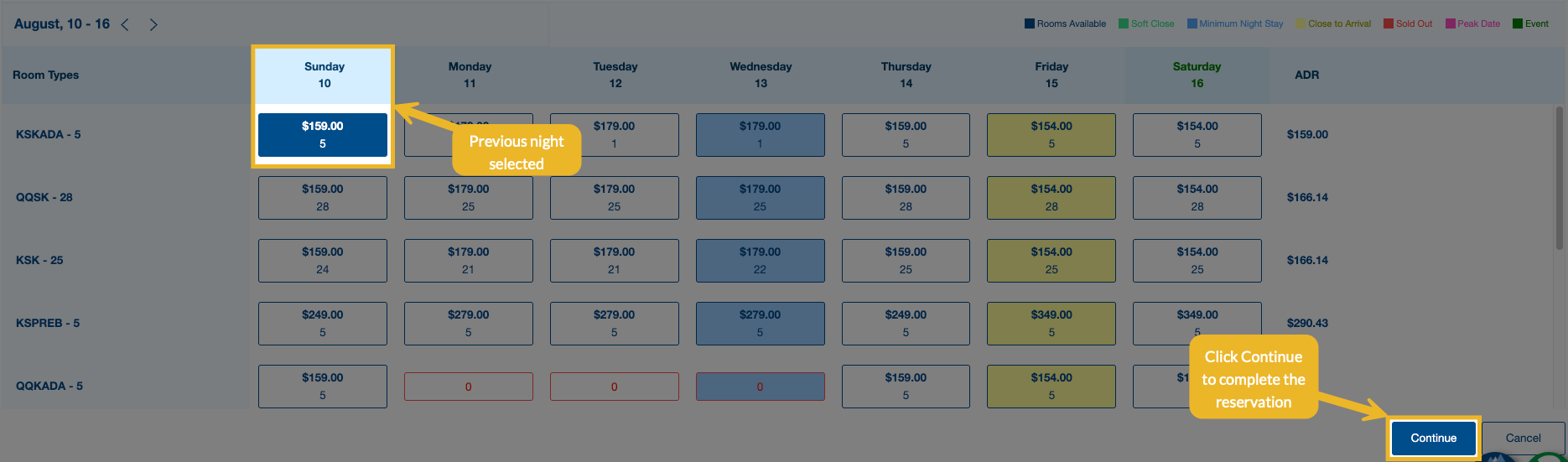Click the Soft Close legend swatch
Viewport: 1568px width, 462px height.
click(1124, 23)
